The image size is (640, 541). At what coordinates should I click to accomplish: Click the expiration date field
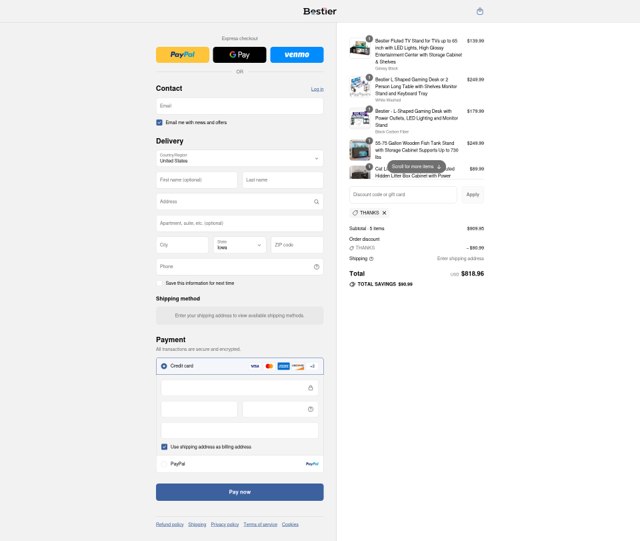click(x=199, y=409)
